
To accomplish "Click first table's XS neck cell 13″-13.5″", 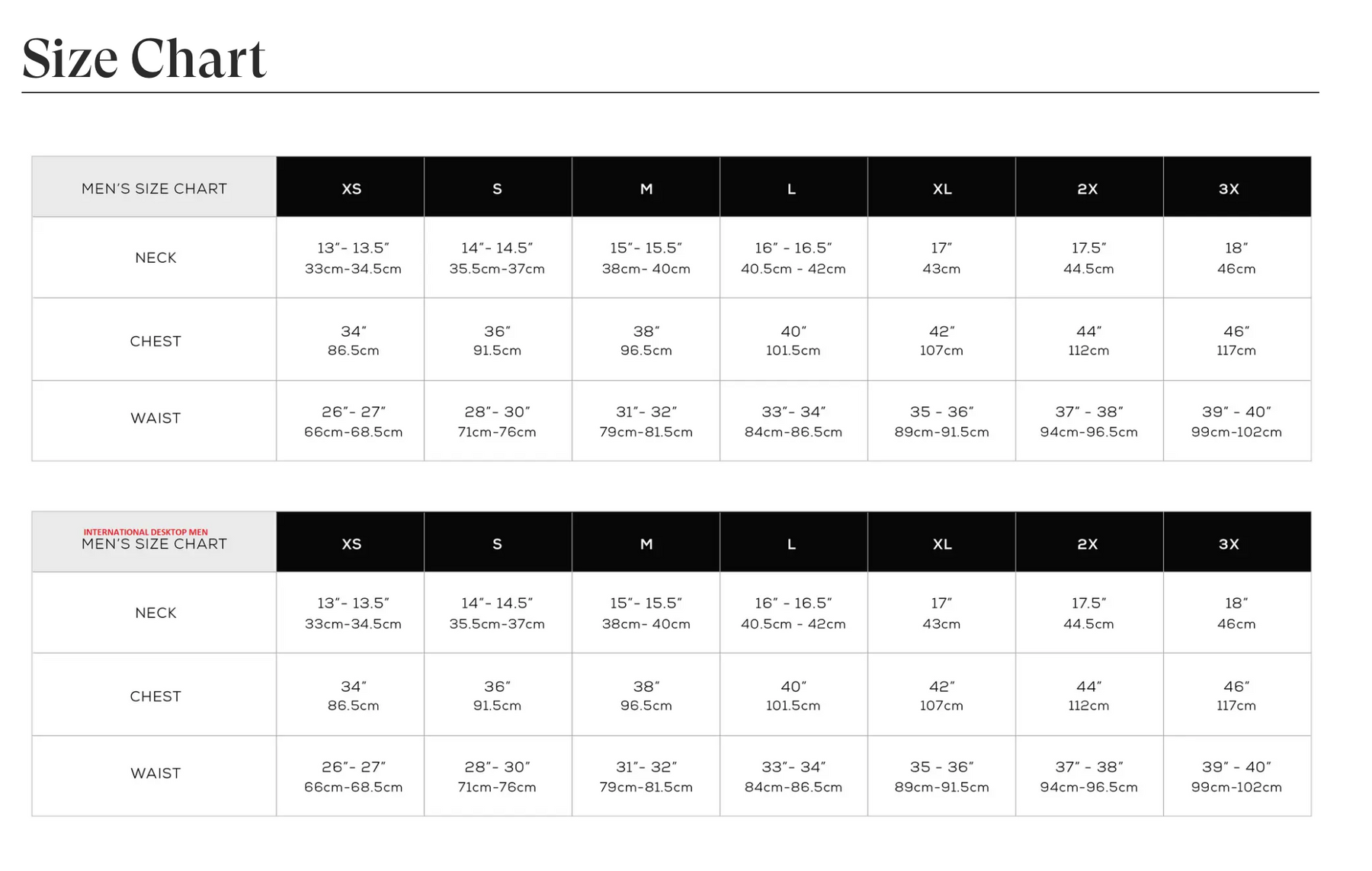I will coord(353,258).
